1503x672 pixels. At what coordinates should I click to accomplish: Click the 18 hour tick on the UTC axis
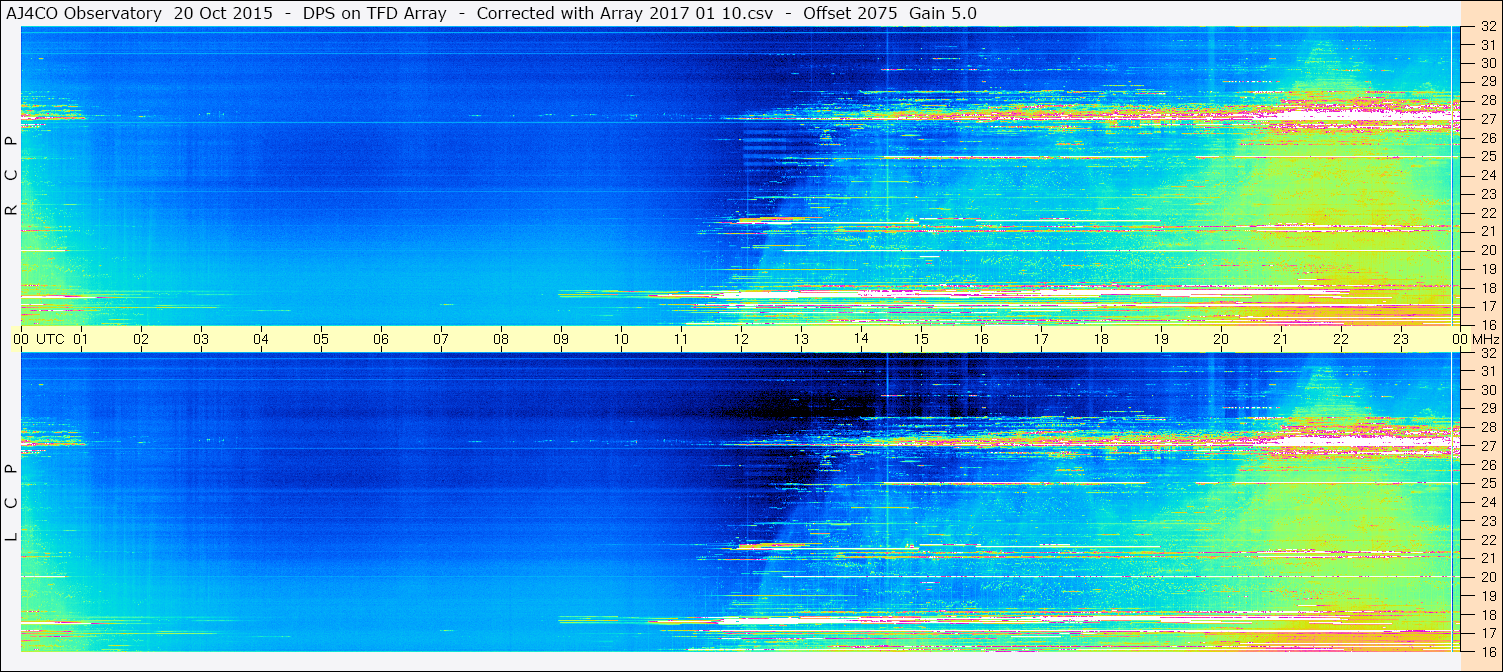pyautogui.click(x=1101, y=339)
